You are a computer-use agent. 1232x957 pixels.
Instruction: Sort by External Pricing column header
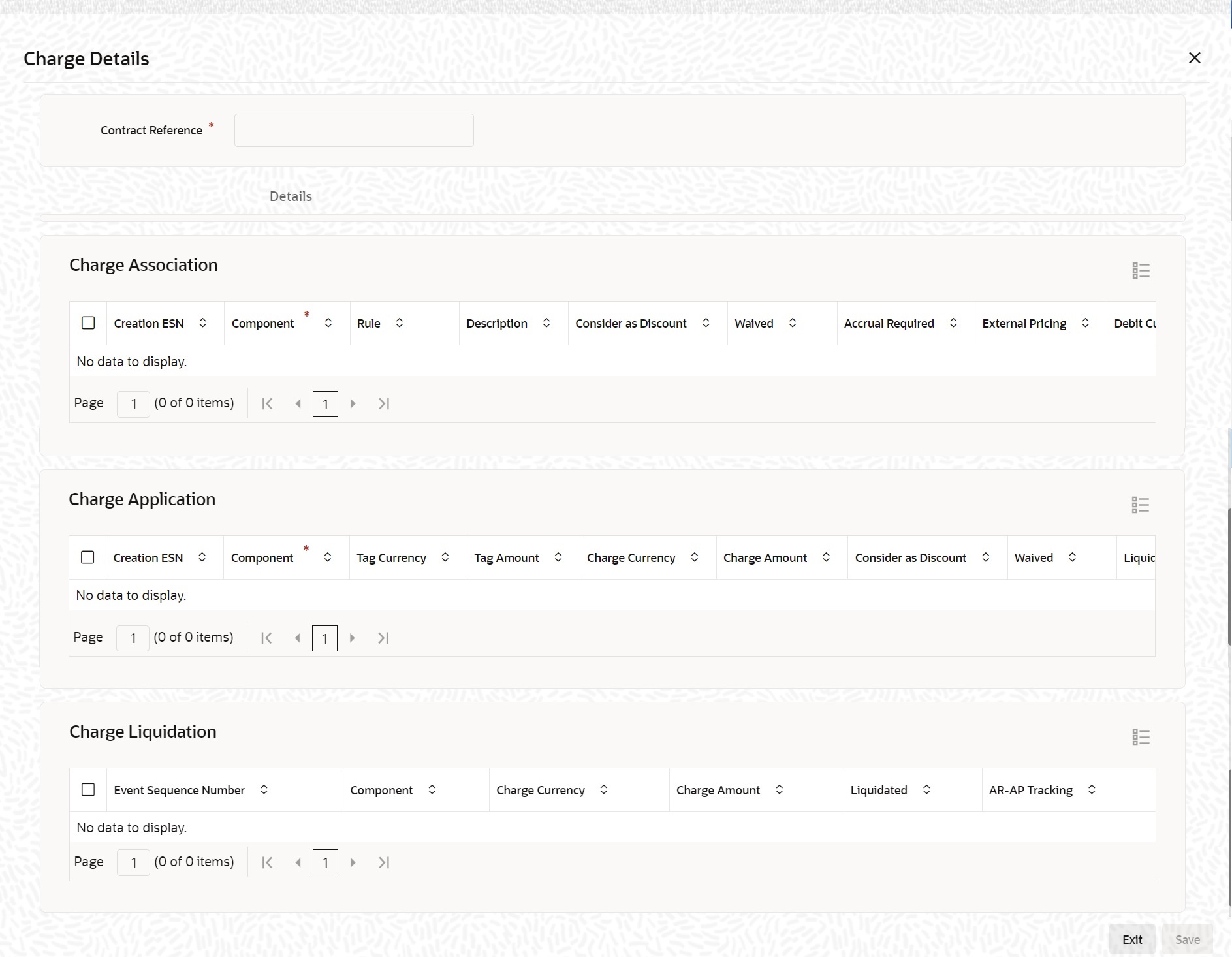click(x=1085, y=323)
